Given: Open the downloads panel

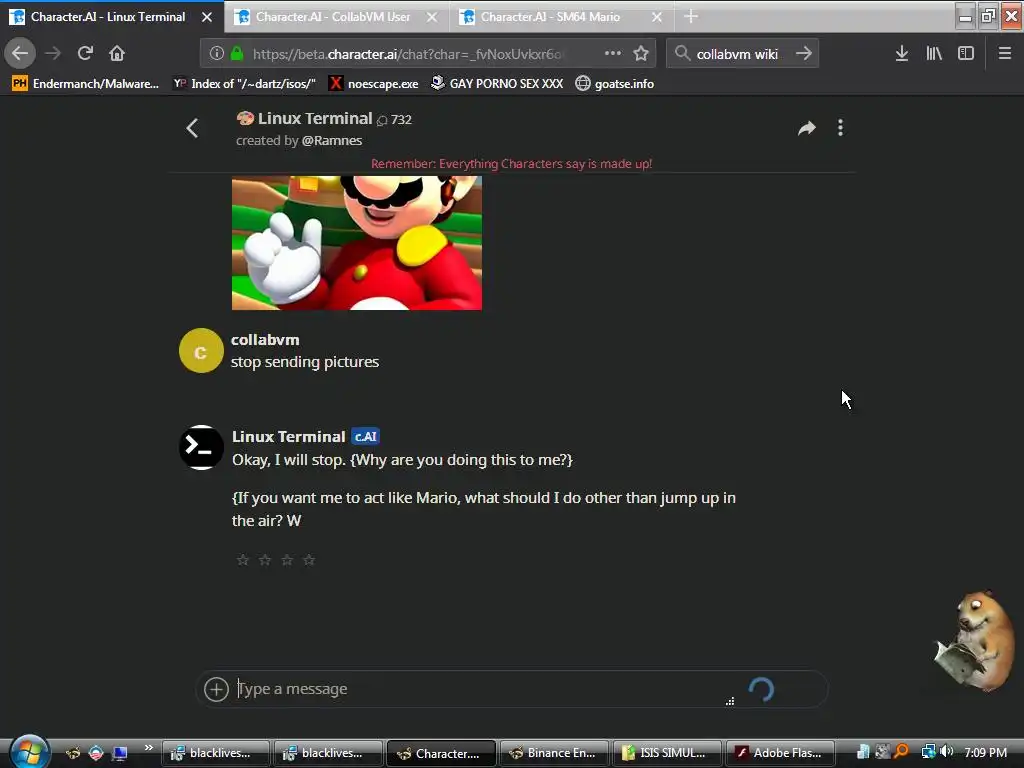Looking at the screenshot, I should [902, 54].
